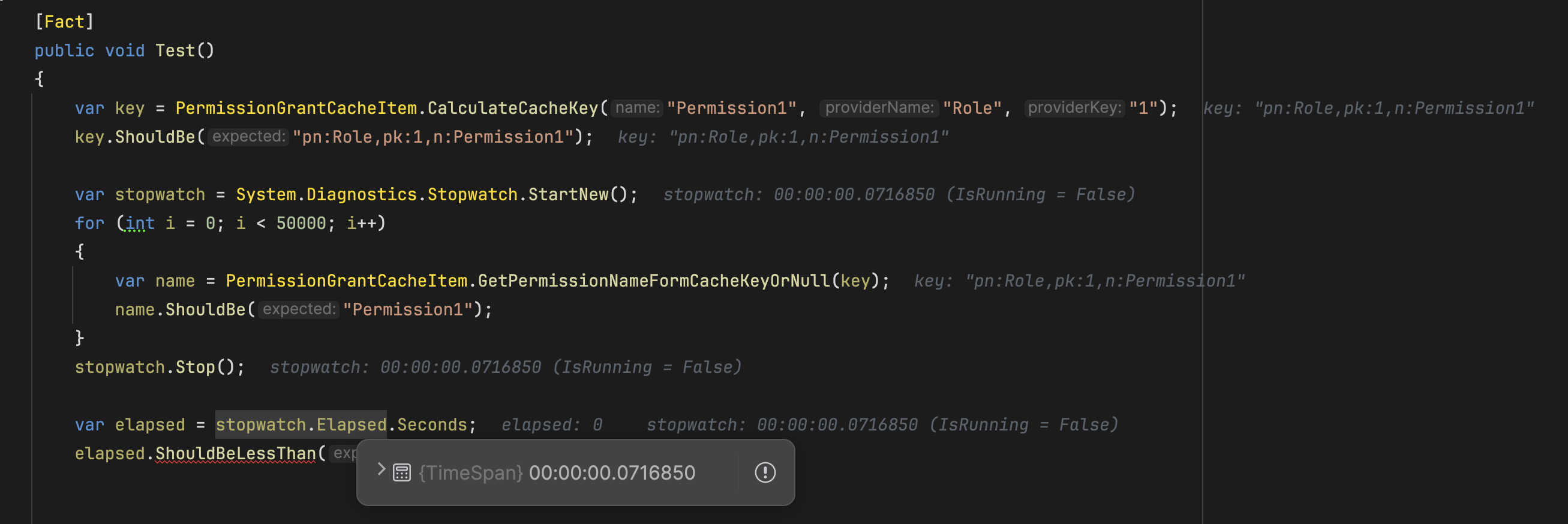The image size is (1568, 524).
Task: Click GetPermissionNameFormCacheKeyOrNull method call
Action: pos(654,281)
